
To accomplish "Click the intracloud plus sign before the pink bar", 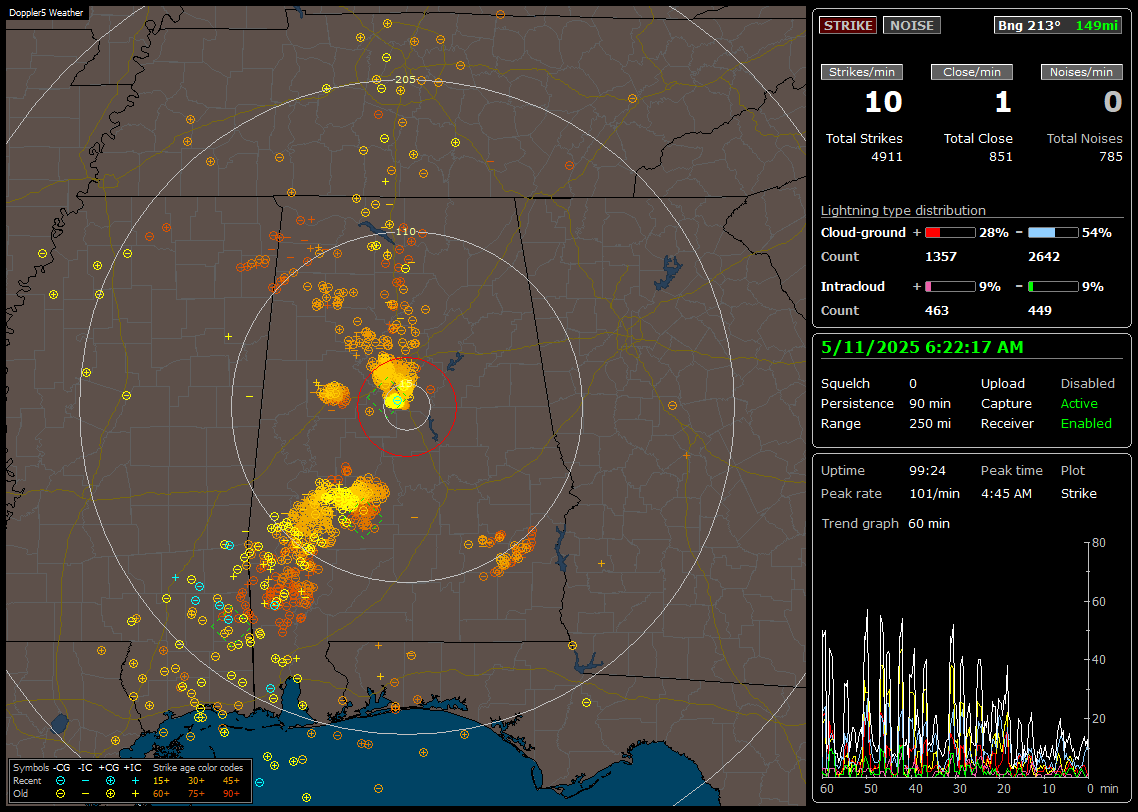I will coord(917,287).
